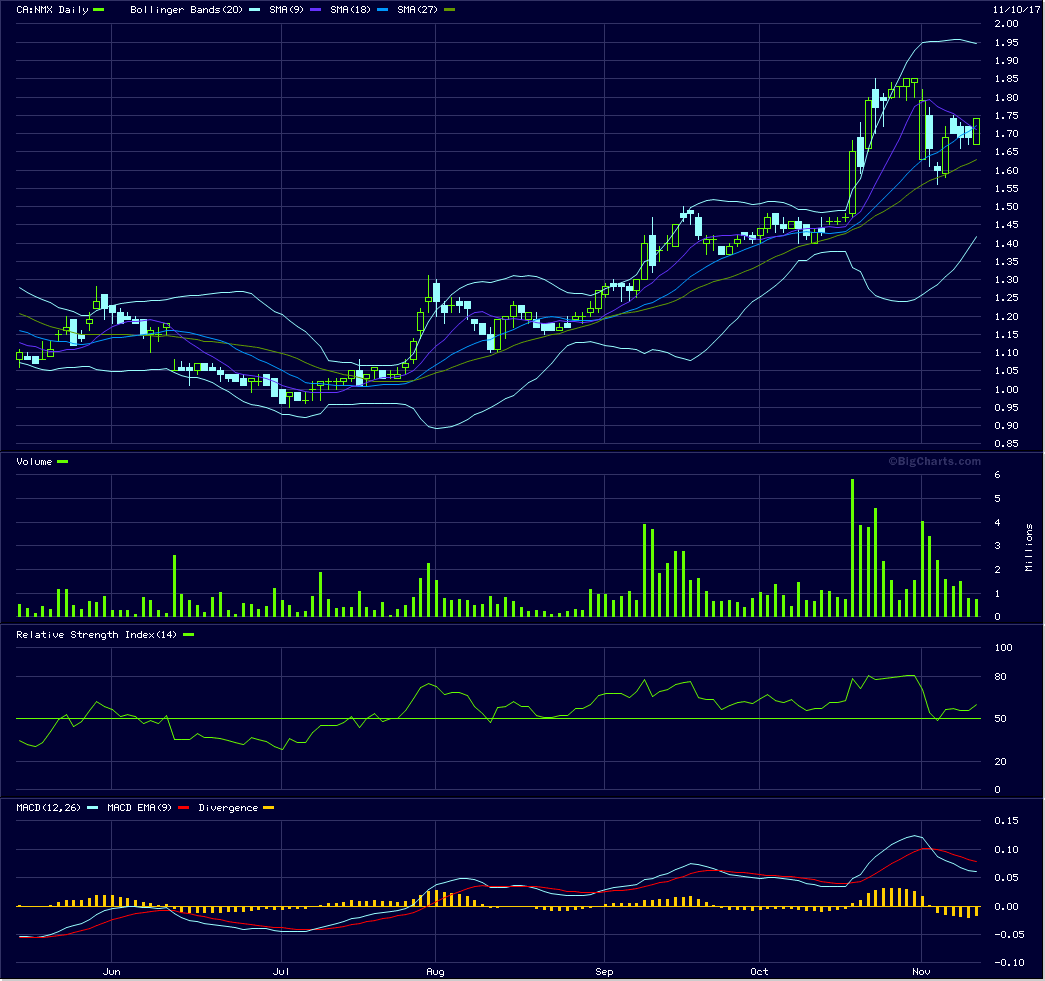Click the cyan Bollinger Bands legend swatch
This screenshot has height=981, width=1045.
point(255,9)
